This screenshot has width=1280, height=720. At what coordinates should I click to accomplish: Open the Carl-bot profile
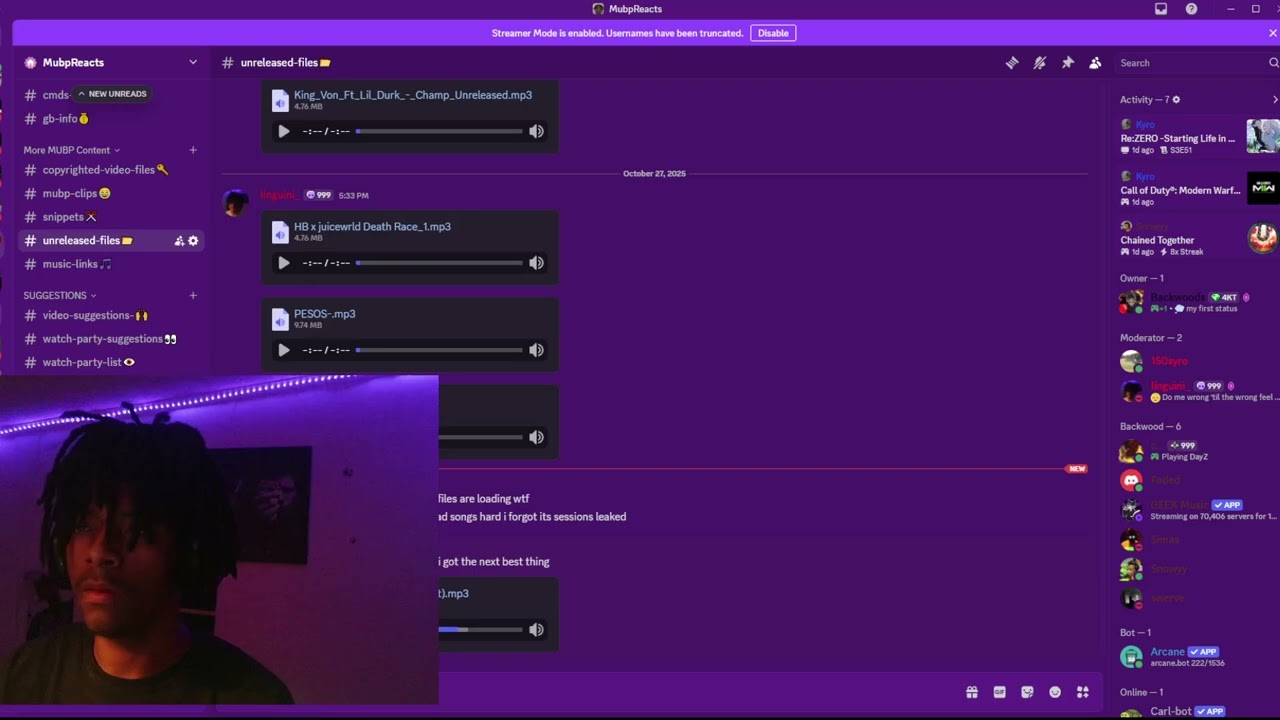1196,712
